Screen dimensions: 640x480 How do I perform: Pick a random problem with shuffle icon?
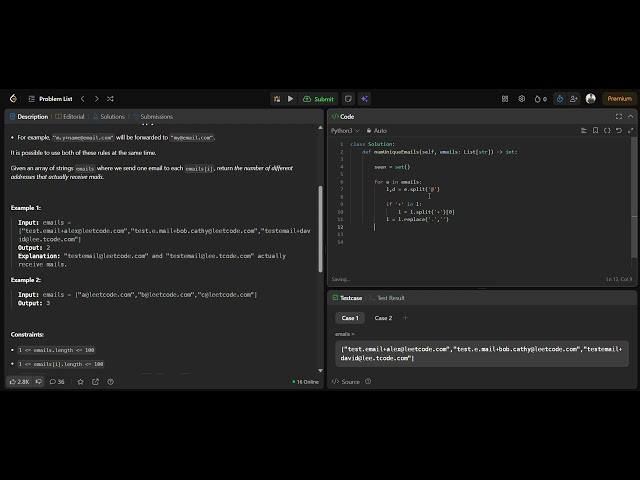pyautogui.click(x=110, y=99)
